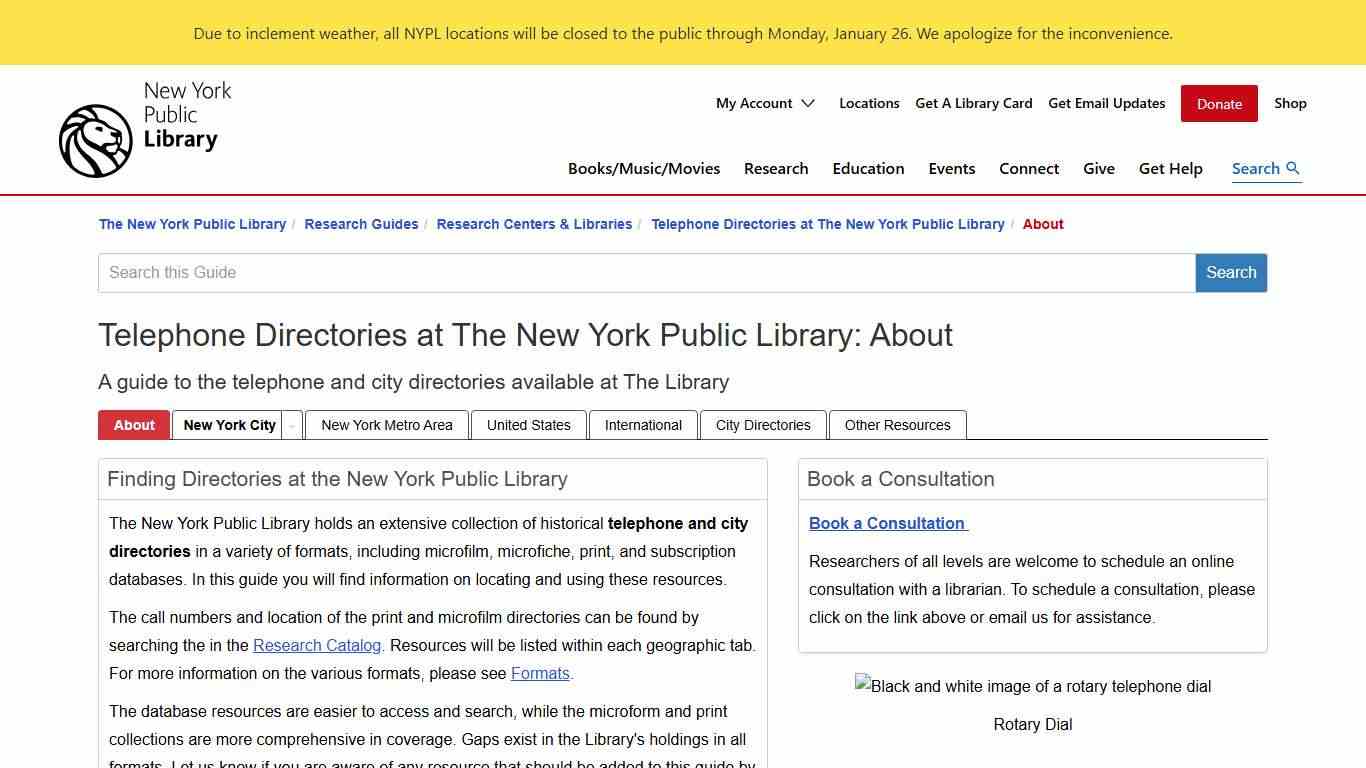The height and width of the screenshot is (768, 1366).
Task: Open the Research menu item
Action: click(776, 168)
